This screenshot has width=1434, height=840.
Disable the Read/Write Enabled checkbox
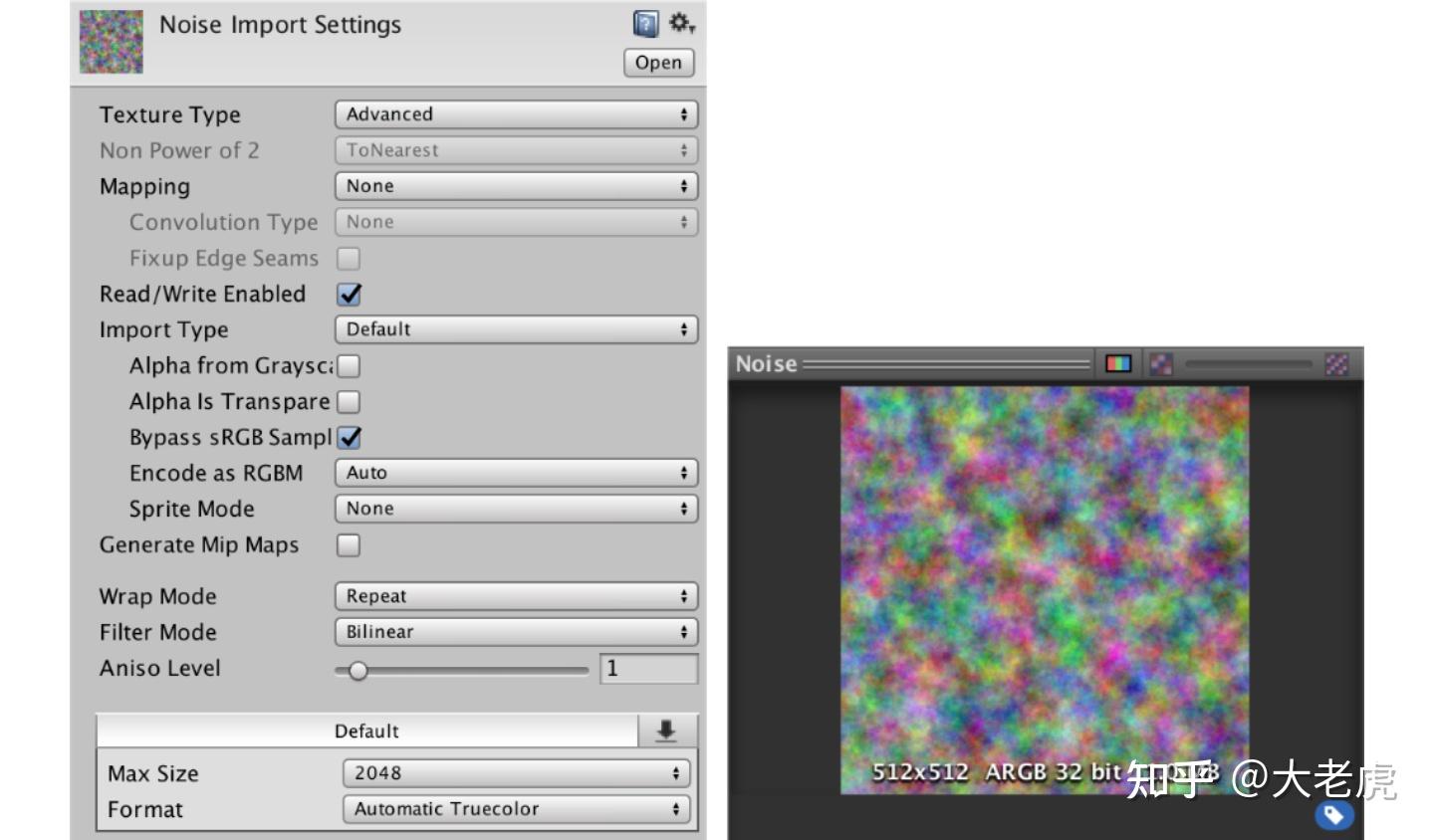pyautogui.click(x=349, y=295)
